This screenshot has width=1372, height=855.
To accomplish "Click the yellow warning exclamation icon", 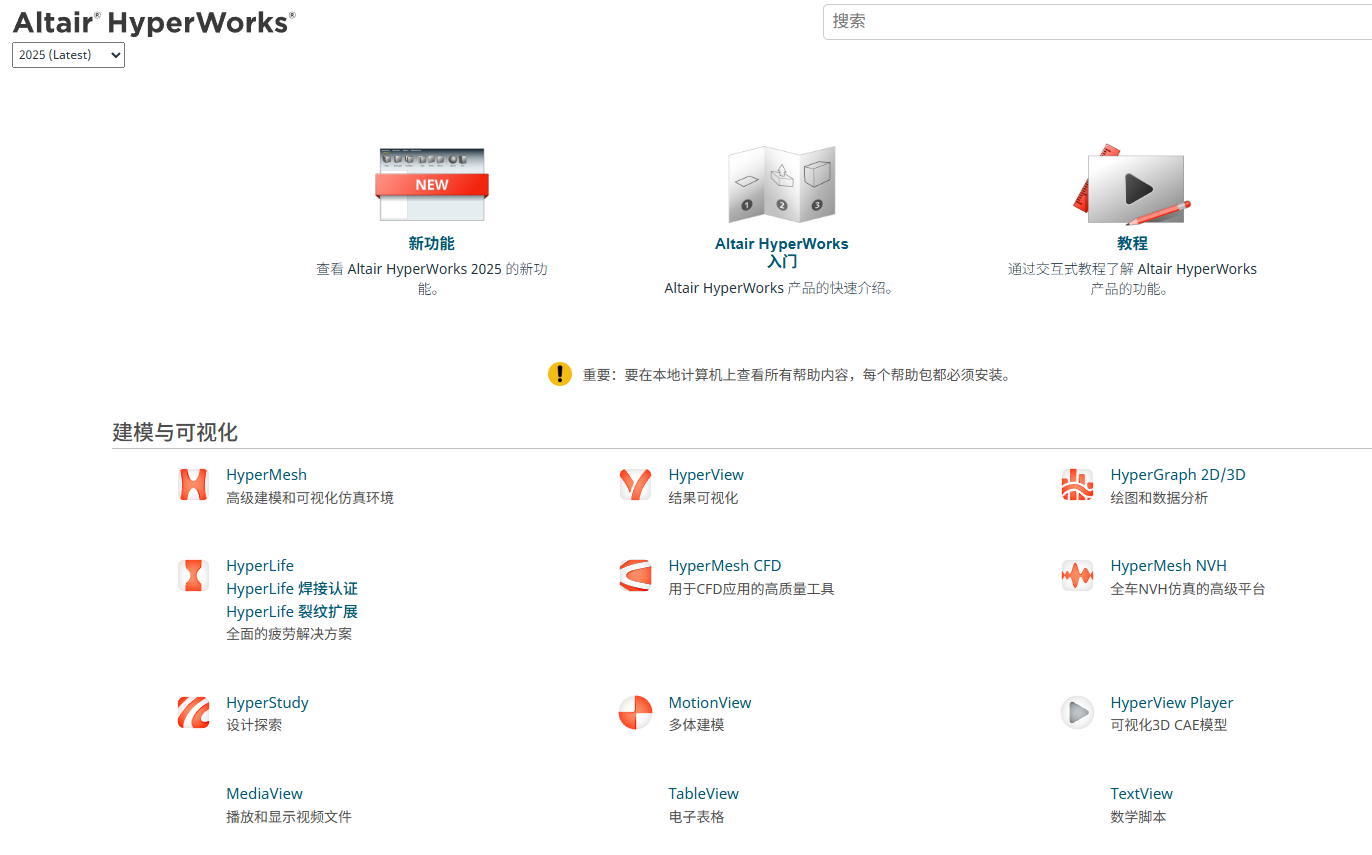I will (x=560, y=373).
